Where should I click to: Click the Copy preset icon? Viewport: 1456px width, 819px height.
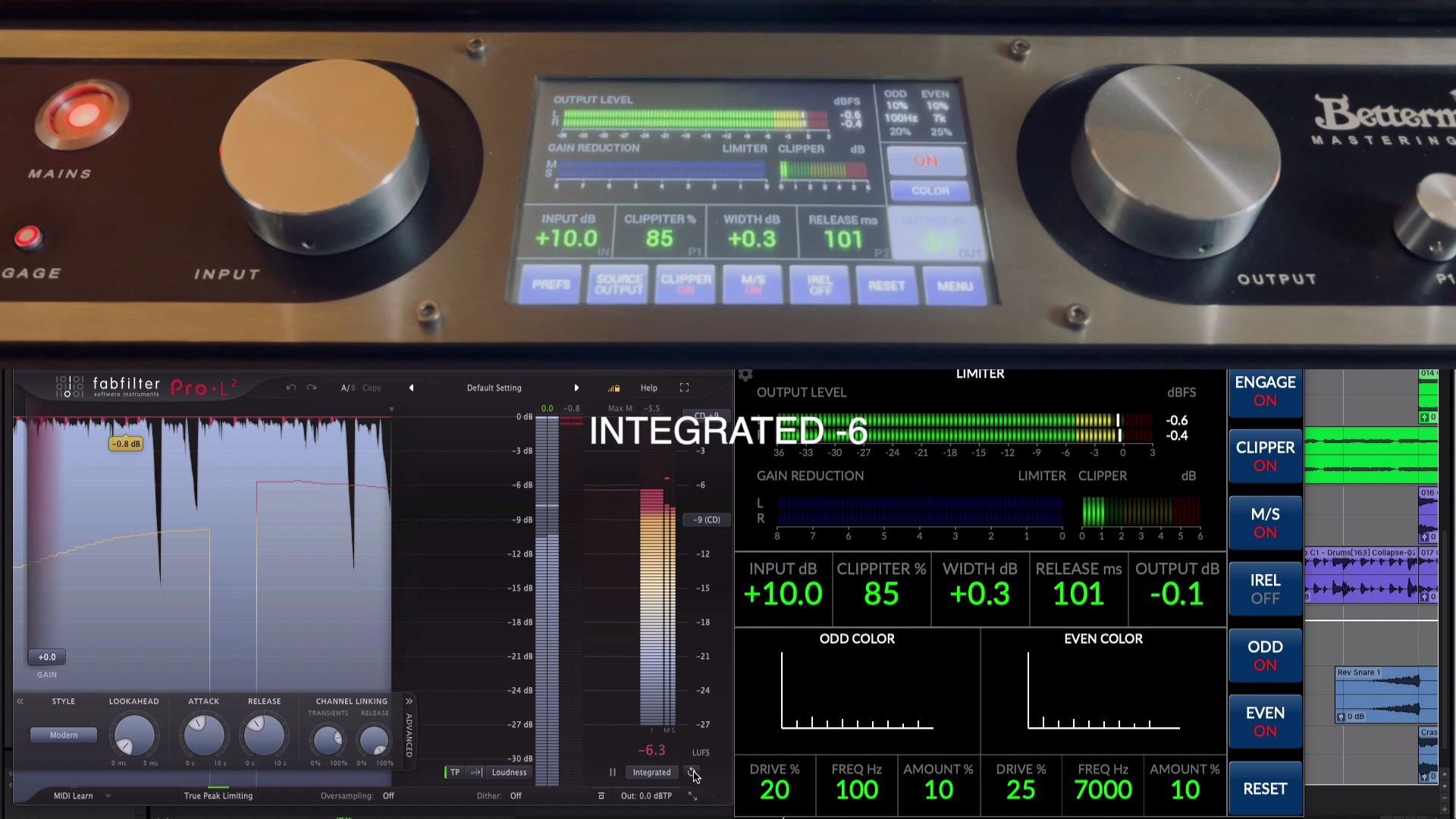point(371,387)
